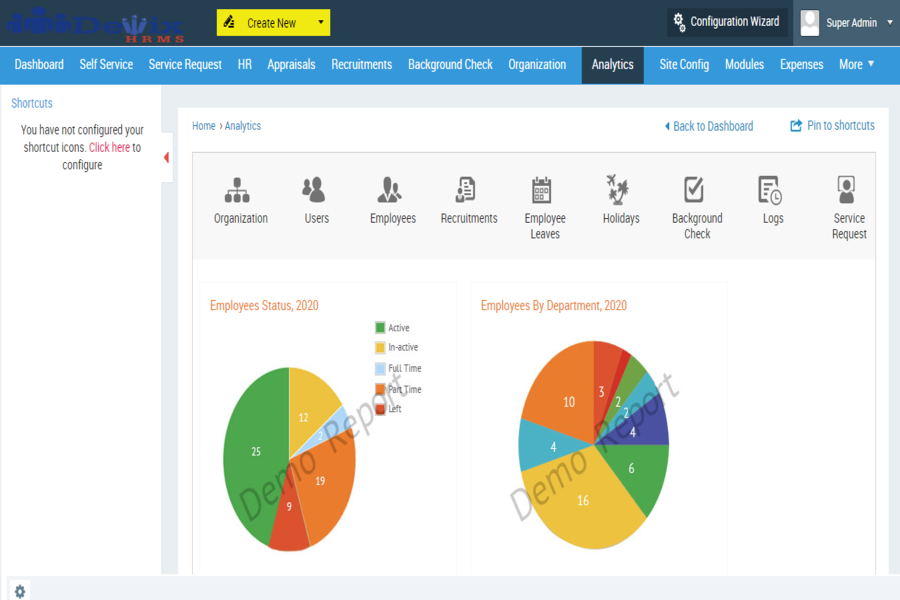Open the HR tab
This screenshot has height=600, width=900.
click(245, 65)
